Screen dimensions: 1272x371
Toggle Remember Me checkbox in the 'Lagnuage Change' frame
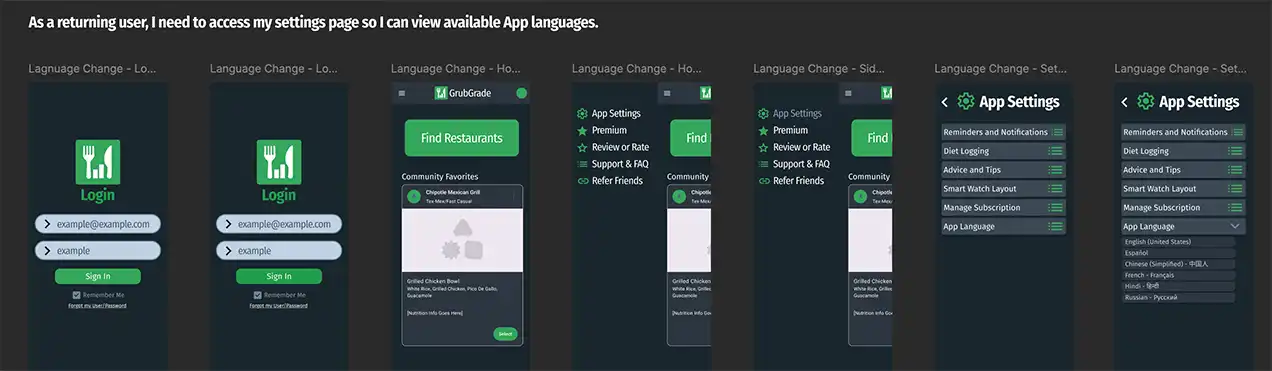pyautogui.click(x=77, y=295)
